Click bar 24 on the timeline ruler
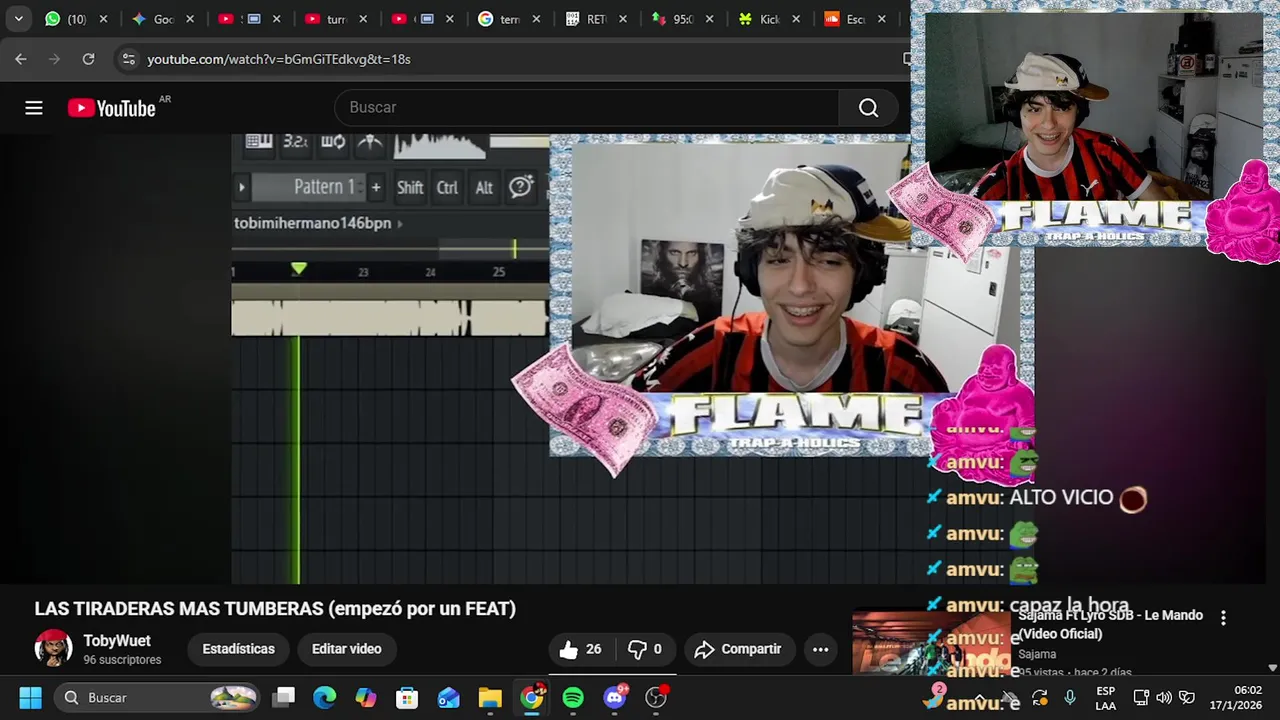The height and width of the screenshot is (720, 1280). (430, 272)
